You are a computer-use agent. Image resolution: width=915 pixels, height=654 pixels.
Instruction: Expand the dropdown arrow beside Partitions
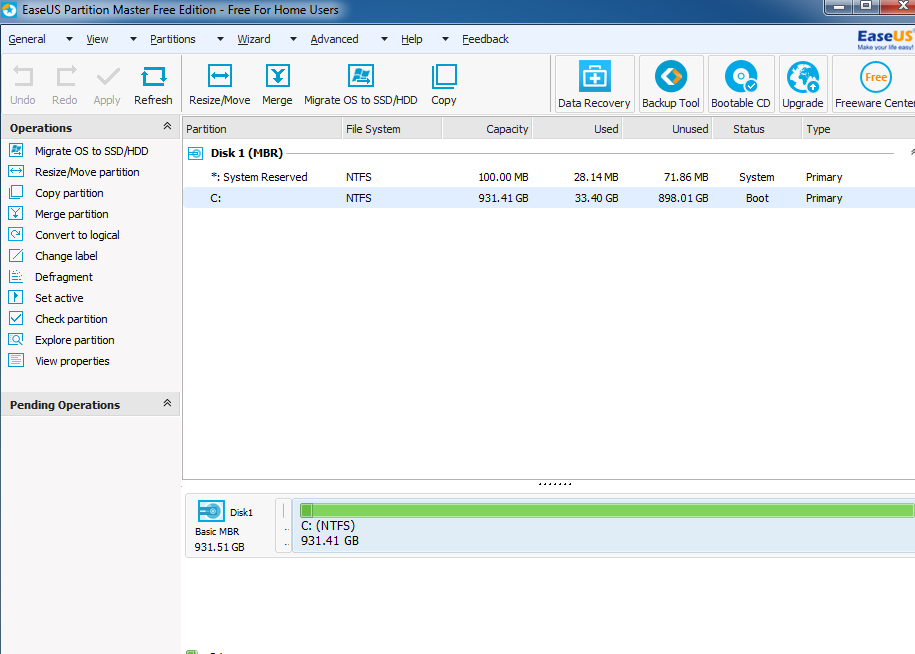220,39
